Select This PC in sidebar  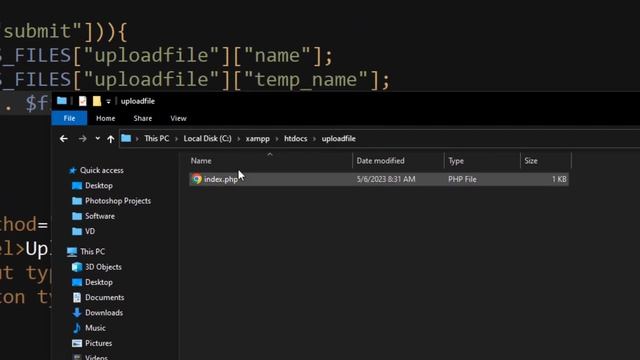click(x=92, y=251)
